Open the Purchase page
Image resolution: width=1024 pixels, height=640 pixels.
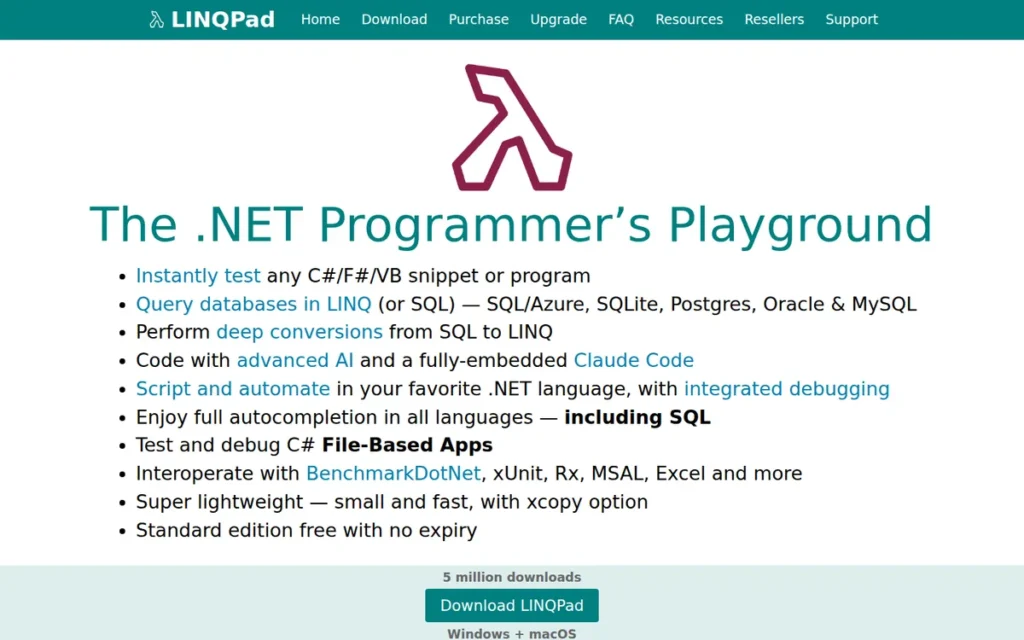pyautogui.click(x=479, y=20)
